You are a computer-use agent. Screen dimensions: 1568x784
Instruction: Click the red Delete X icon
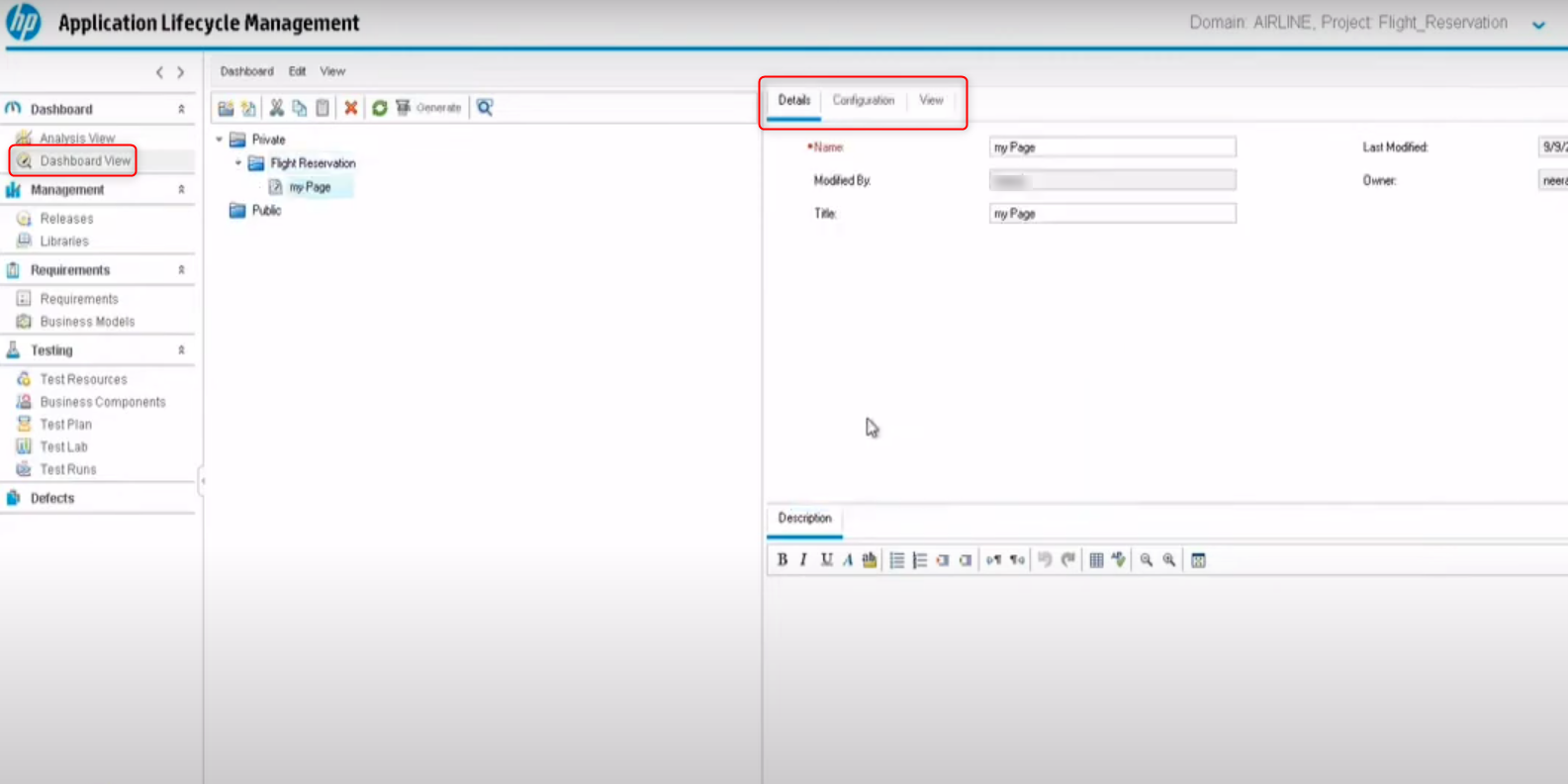(350, 108)
